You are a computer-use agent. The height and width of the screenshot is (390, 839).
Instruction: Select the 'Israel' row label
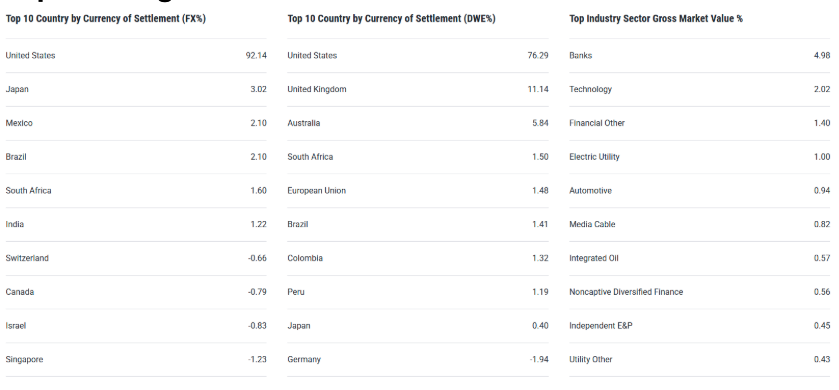click(x=16, y=326)
